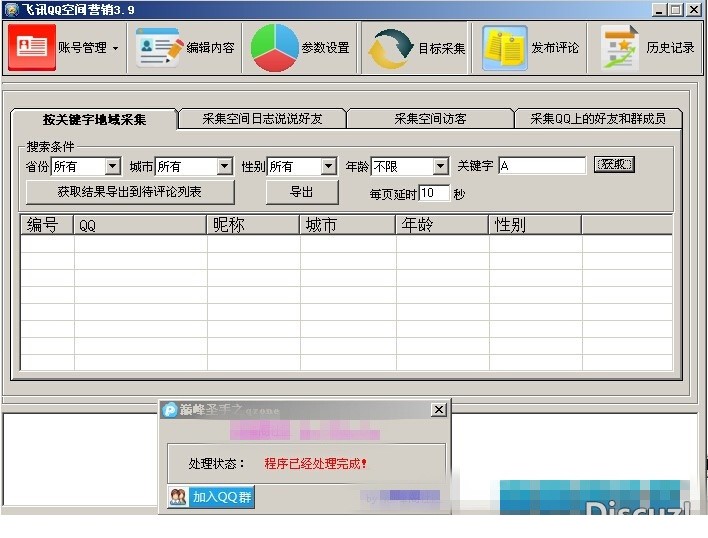
Task: Switch to 采集QQ上的好友和群成员 tab
Action: coord(598,118)
